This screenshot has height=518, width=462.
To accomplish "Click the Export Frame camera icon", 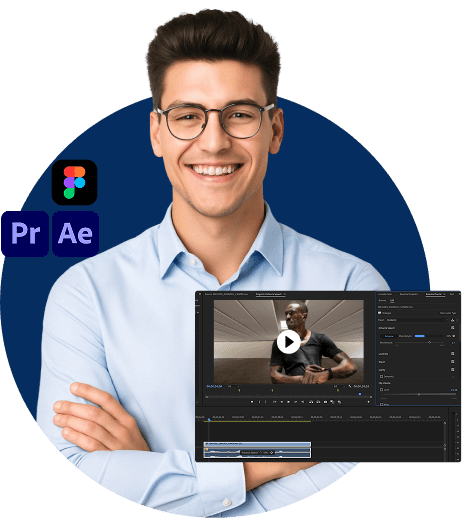I will (x=325, y=402).
